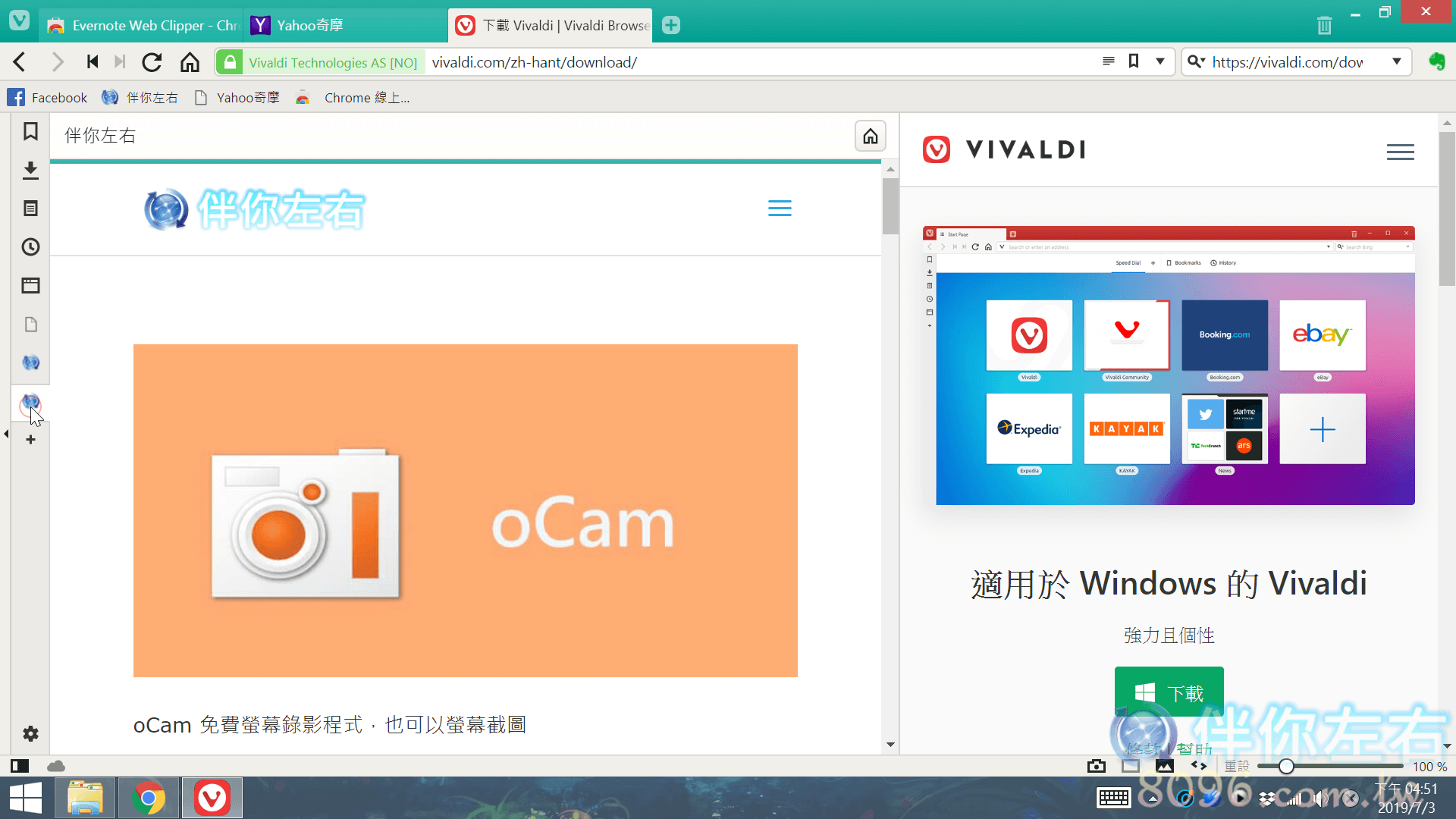Reload the current page
Image resolution: width=1456 pixels, height=819 pixels.
[152, 62]
